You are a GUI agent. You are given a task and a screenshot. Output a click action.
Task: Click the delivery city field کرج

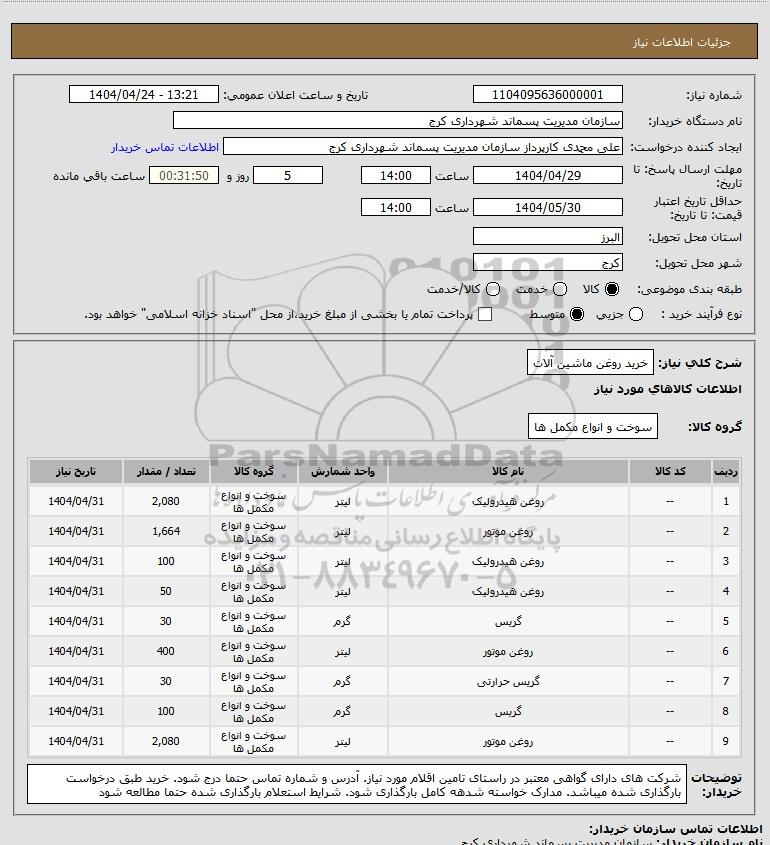click(x=547, y=262)
